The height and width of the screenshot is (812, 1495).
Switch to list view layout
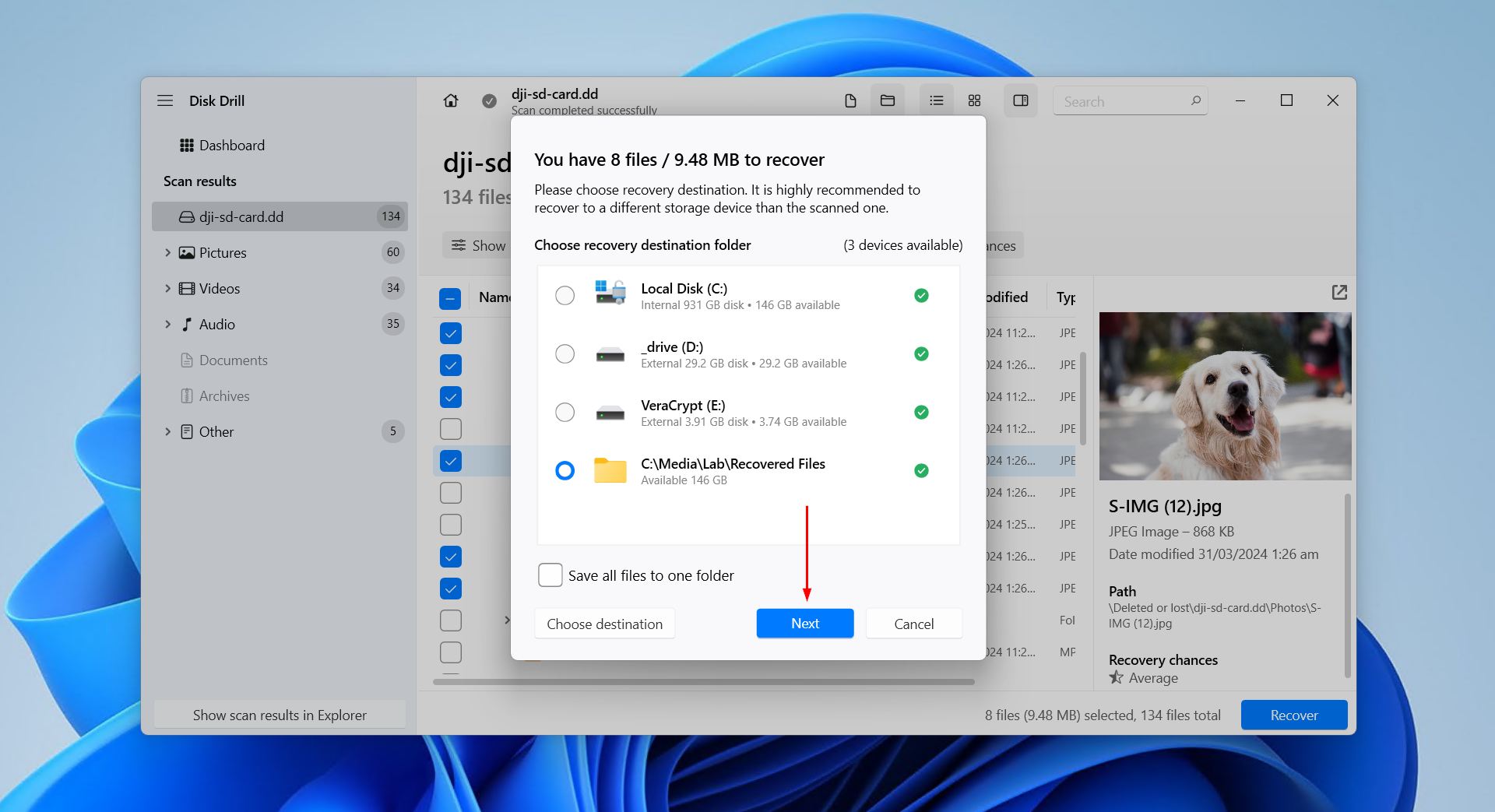pos(937,100)
